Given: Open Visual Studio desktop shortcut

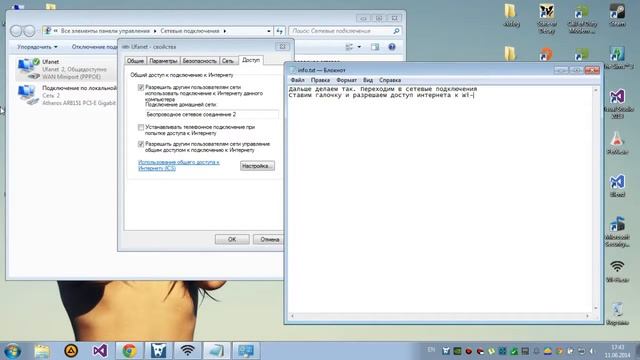Looking at the screenshot, I should pyautogui.click(x=617, y=103).
